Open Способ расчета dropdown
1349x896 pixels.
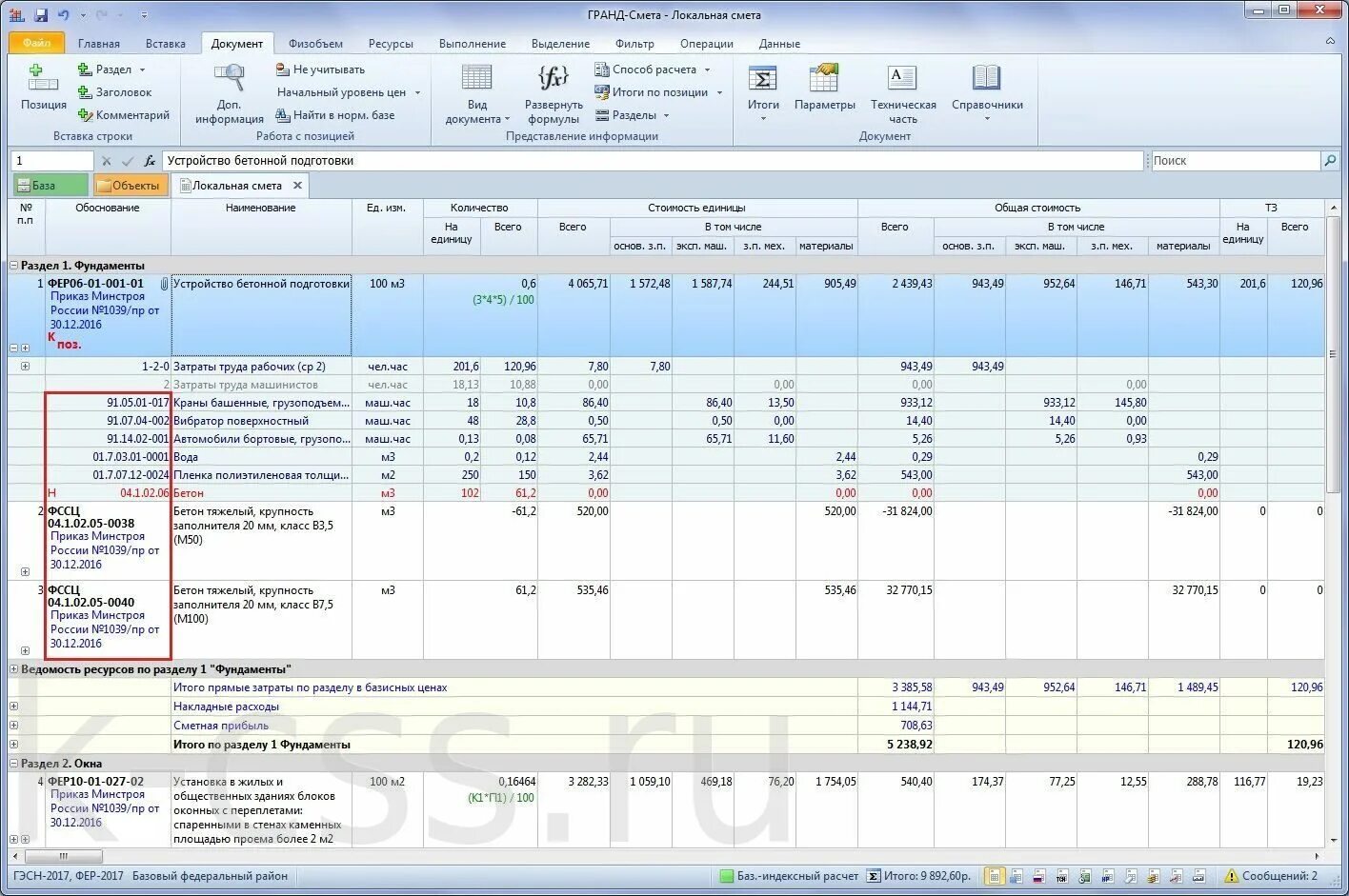click(707, 70)
